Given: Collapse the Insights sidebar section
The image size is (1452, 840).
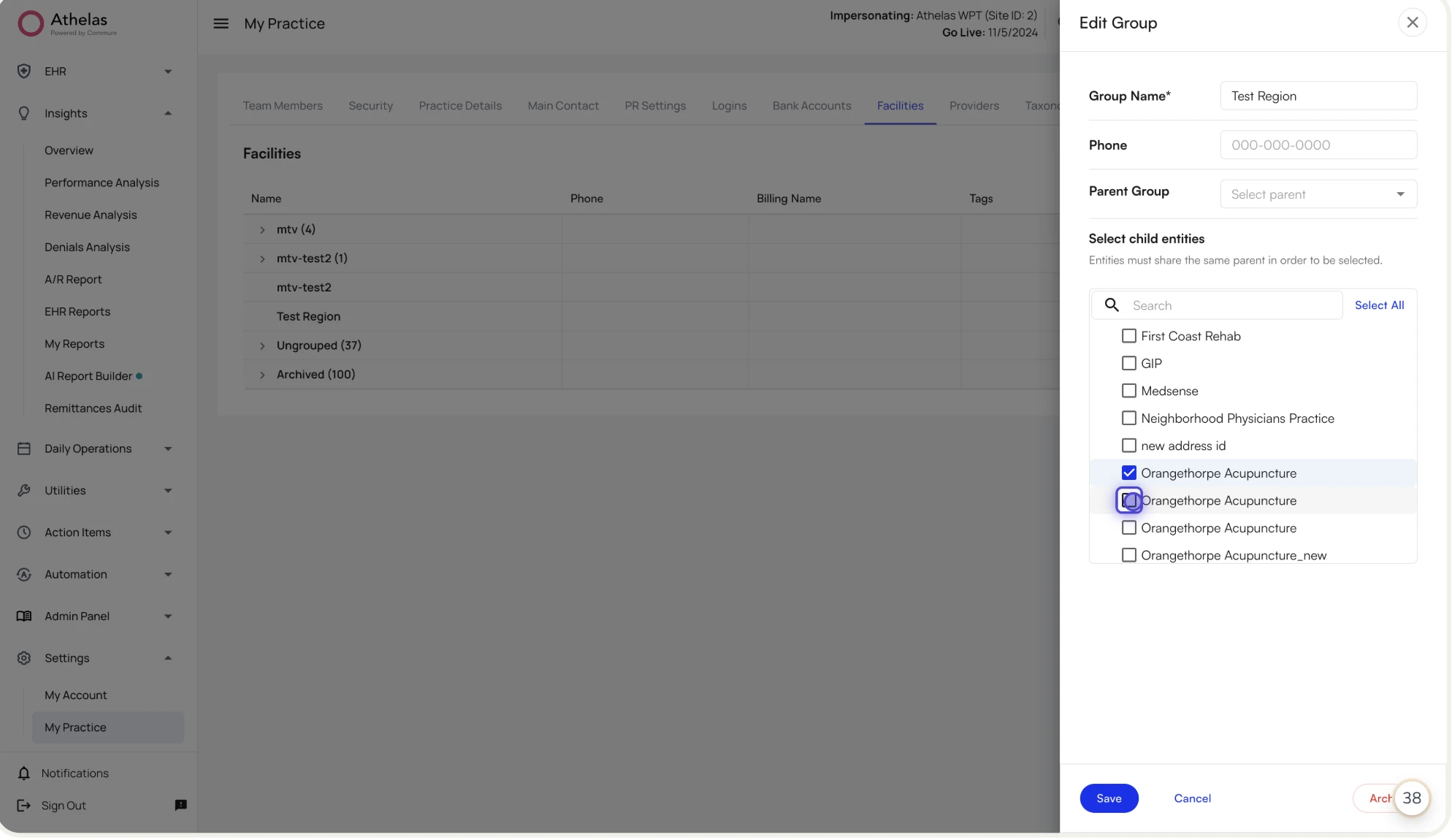Looking at the screenshot, I should [x=168, y=113].
